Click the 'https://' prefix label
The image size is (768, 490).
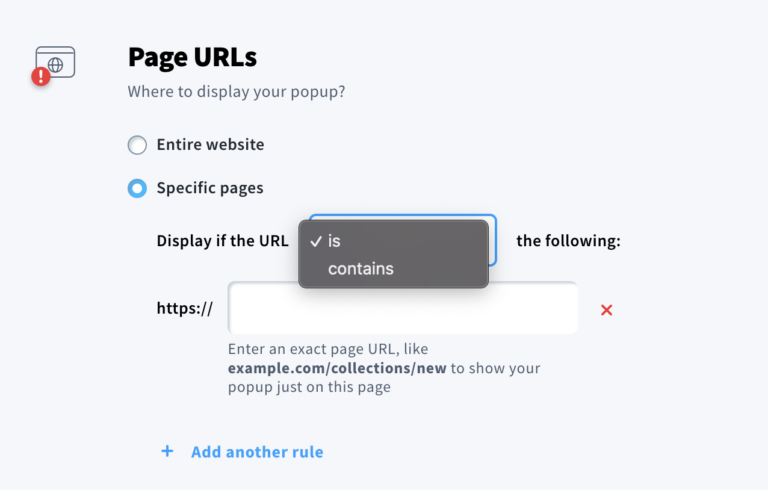[x=185, y=308]
